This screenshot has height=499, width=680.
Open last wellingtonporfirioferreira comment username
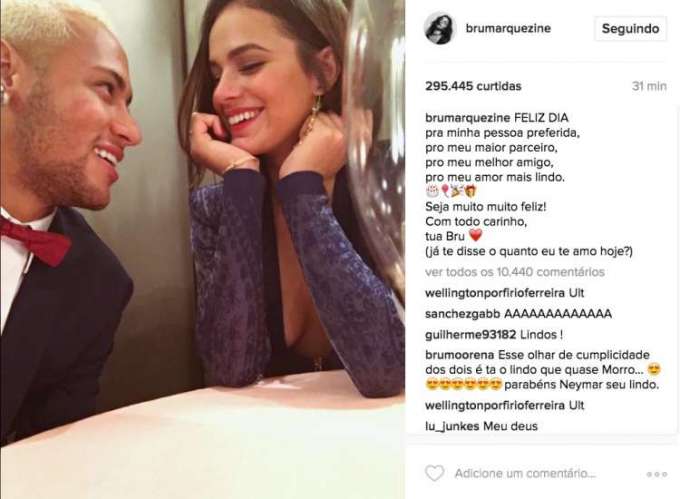click(x=495, y=405)
